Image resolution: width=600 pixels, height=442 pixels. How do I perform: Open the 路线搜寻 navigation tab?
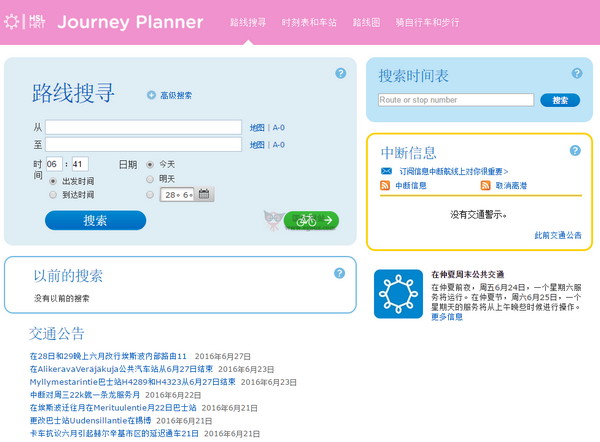(x=248, y=22)
